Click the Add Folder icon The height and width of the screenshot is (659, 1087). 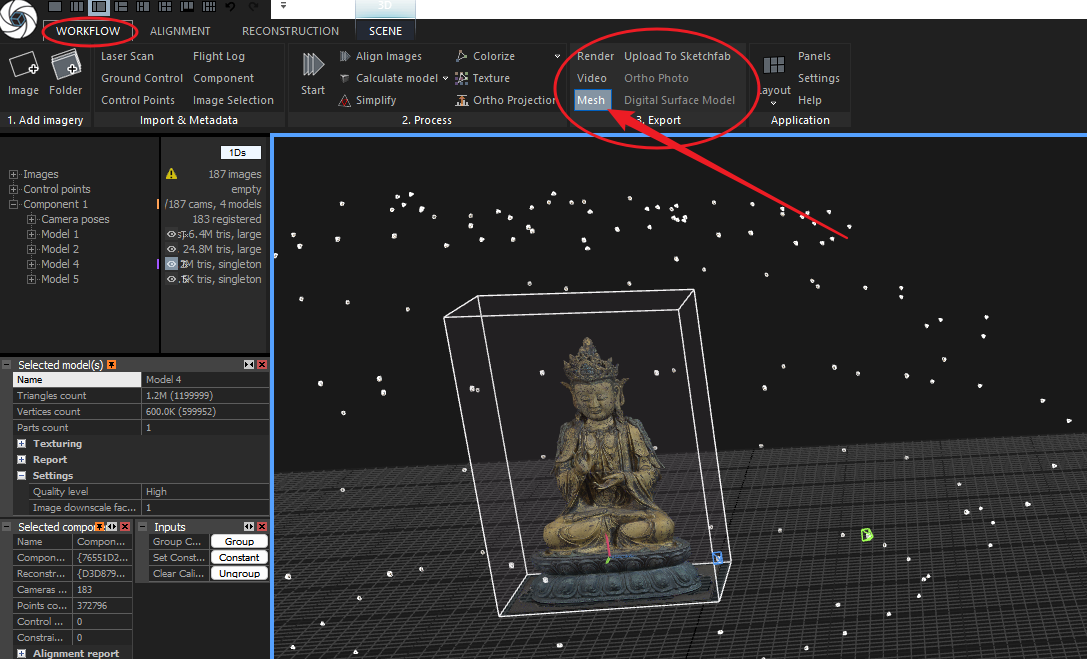[66, 67]
